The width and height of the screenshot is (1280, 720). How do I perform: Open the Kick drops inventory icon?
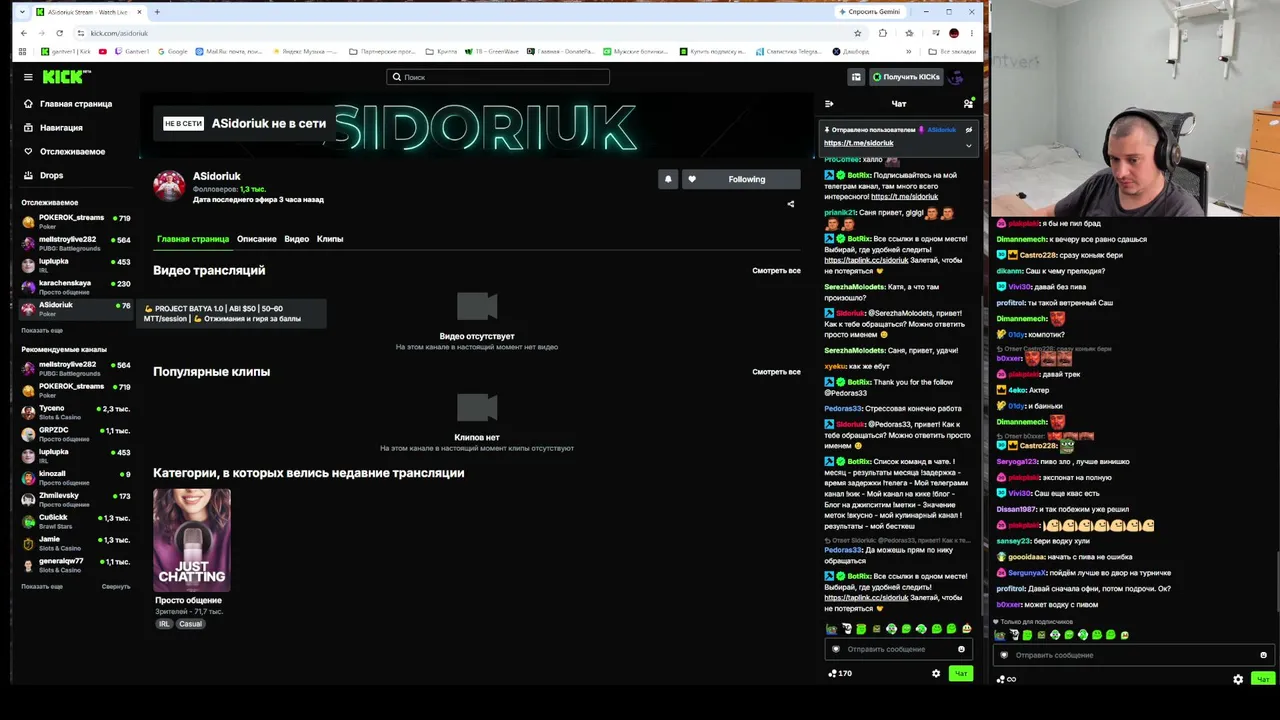point(856,77)
